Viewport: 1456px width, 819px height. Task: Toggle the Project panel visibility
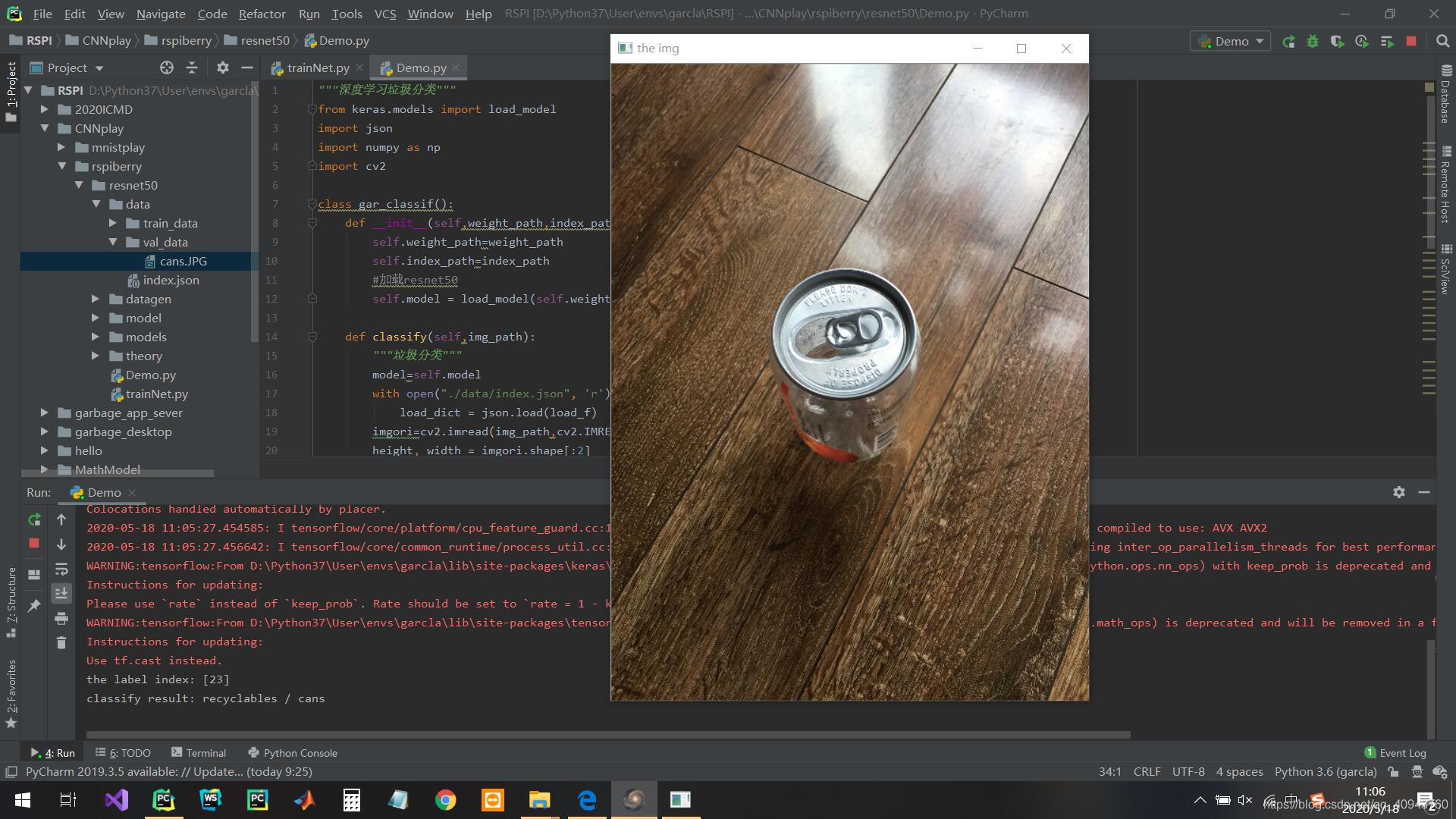(247, 68)
